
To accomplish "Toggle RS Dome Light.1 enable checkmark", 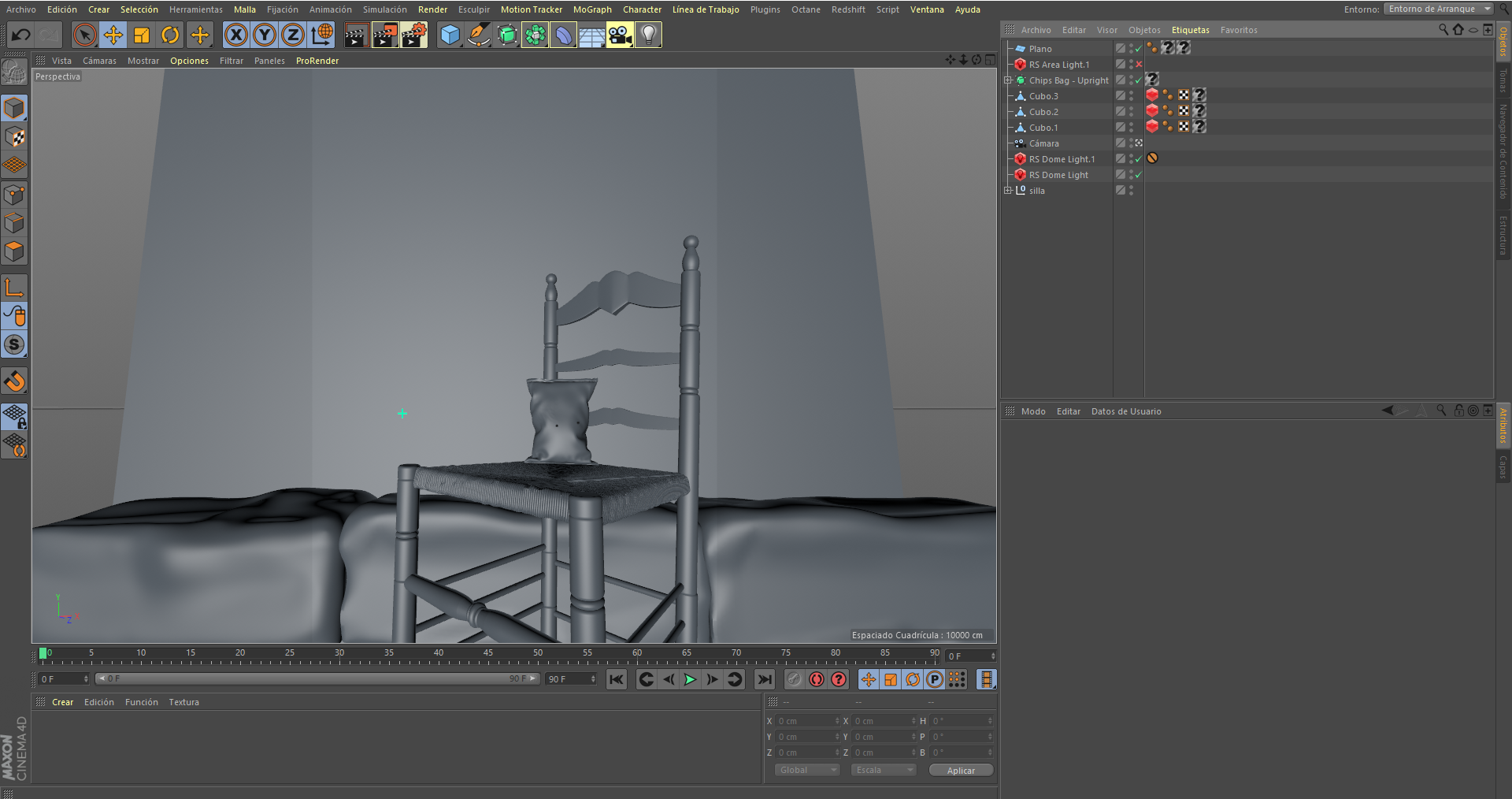I will (1139, 158).
